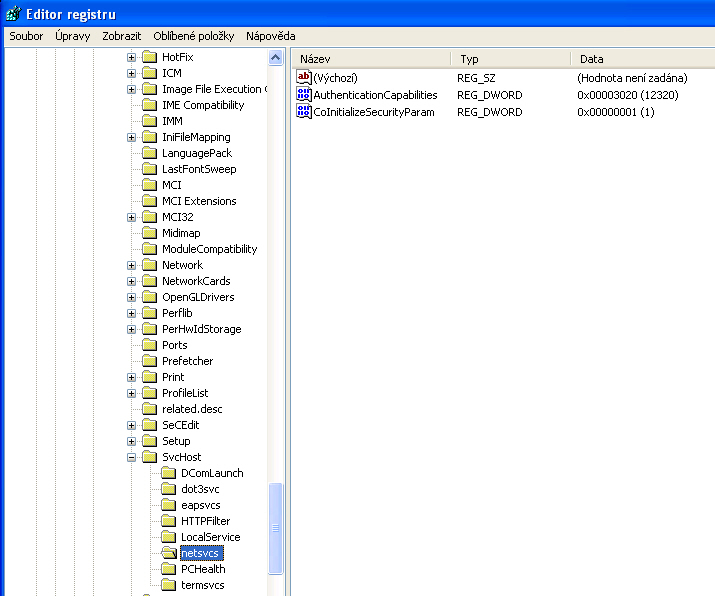Click the folder icon beside HTTPFilter

[x=169, y=521]
